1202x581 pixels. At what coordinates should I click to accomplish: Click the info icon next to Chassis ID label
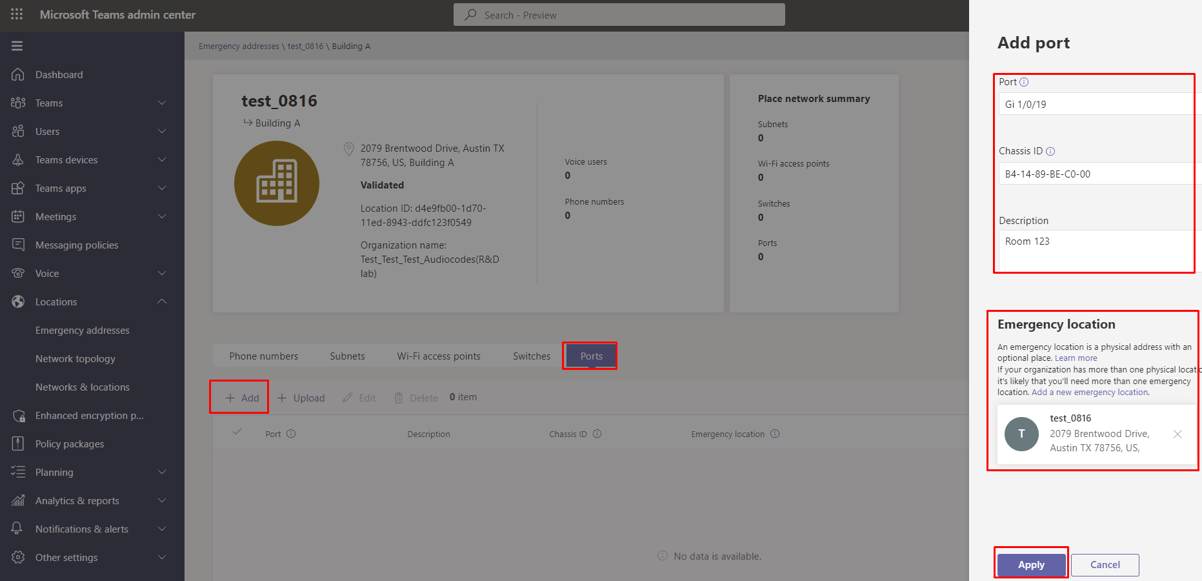[1050, 152]
